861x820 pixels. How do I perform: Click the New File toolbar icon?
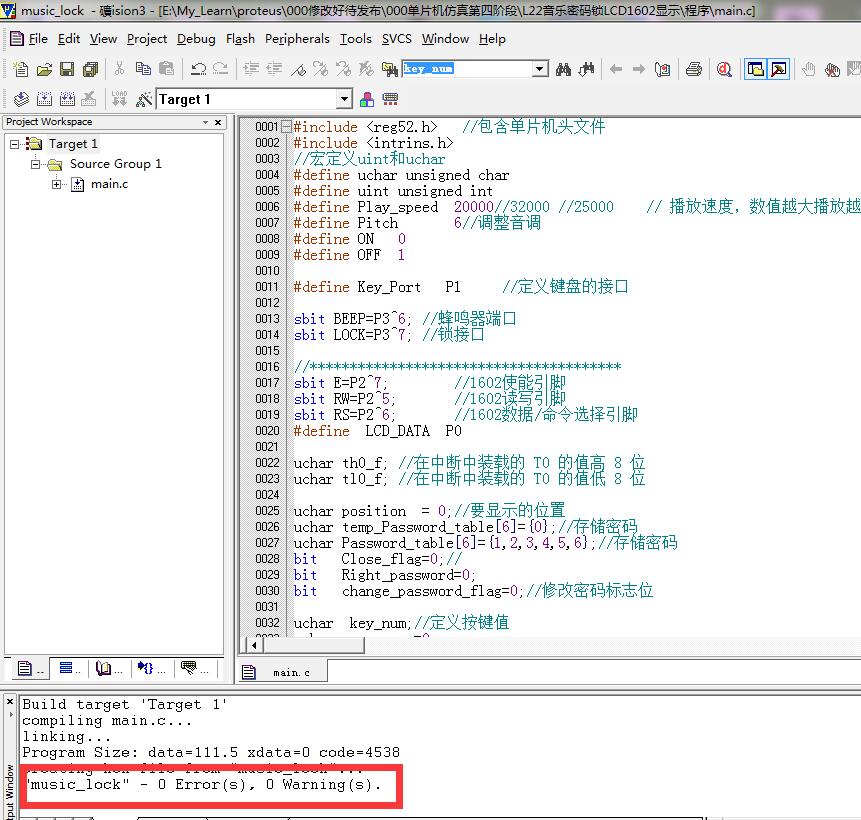click(21, 69)
